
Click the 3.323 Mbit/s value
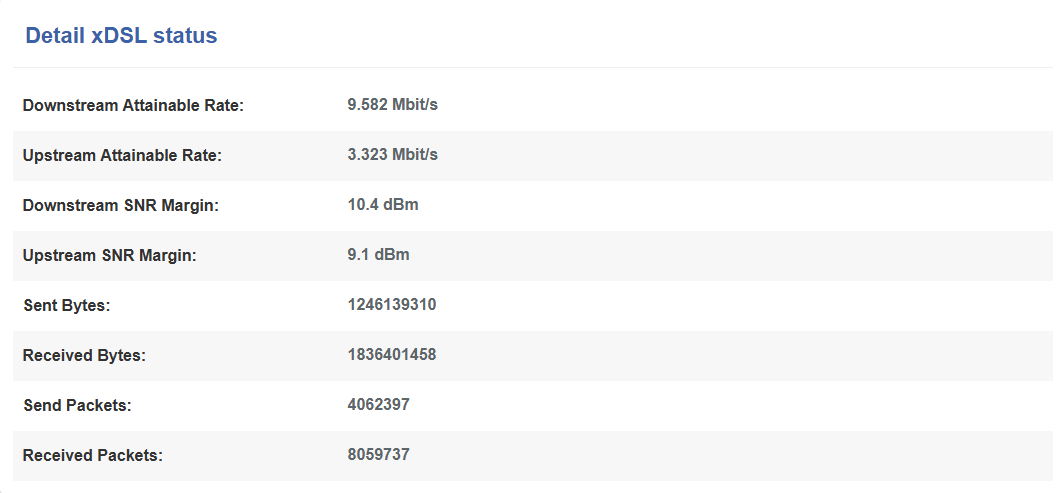(393, 155)
